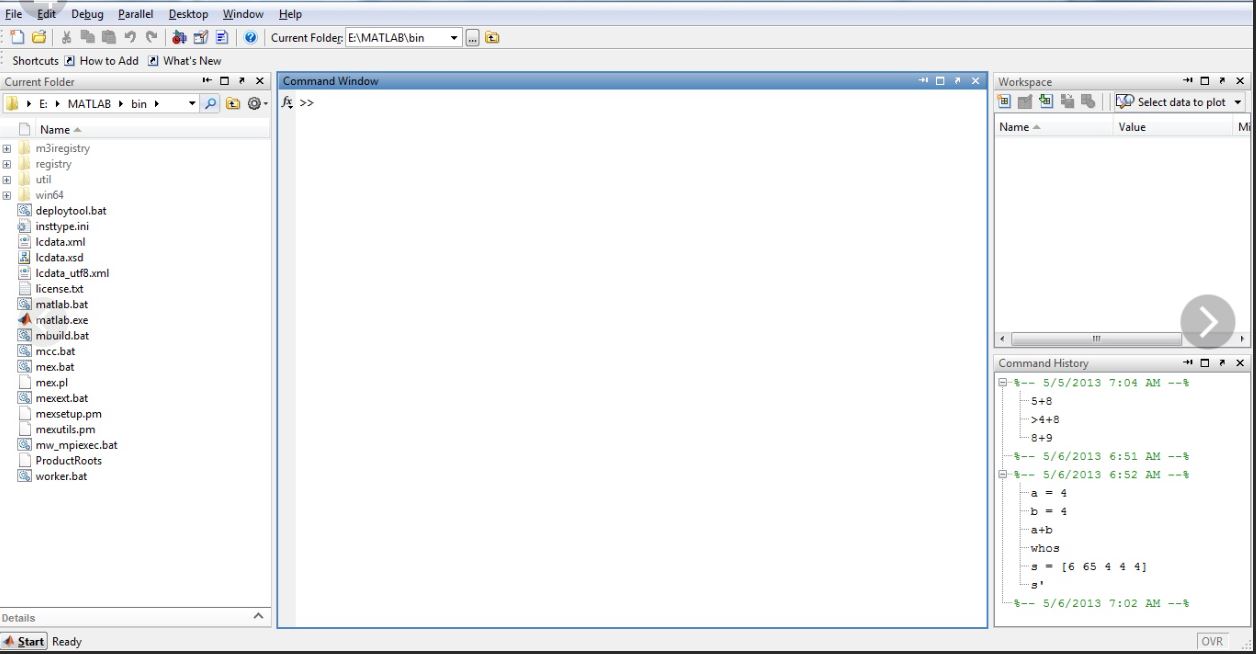Click the How to Add shortcut
The height and width of the screenshot is (654, 1256).
click(101, 61)
